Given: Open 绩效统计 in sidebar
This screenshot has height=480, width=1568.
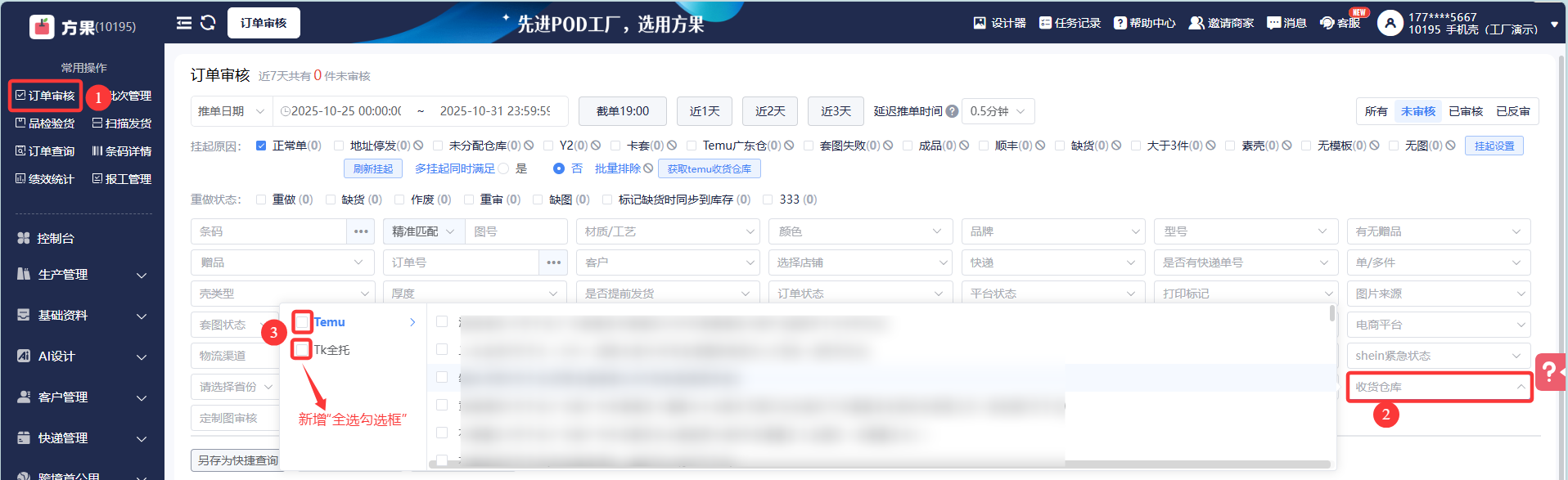Looking at the screenshot, I should click(x=45, y=179).
